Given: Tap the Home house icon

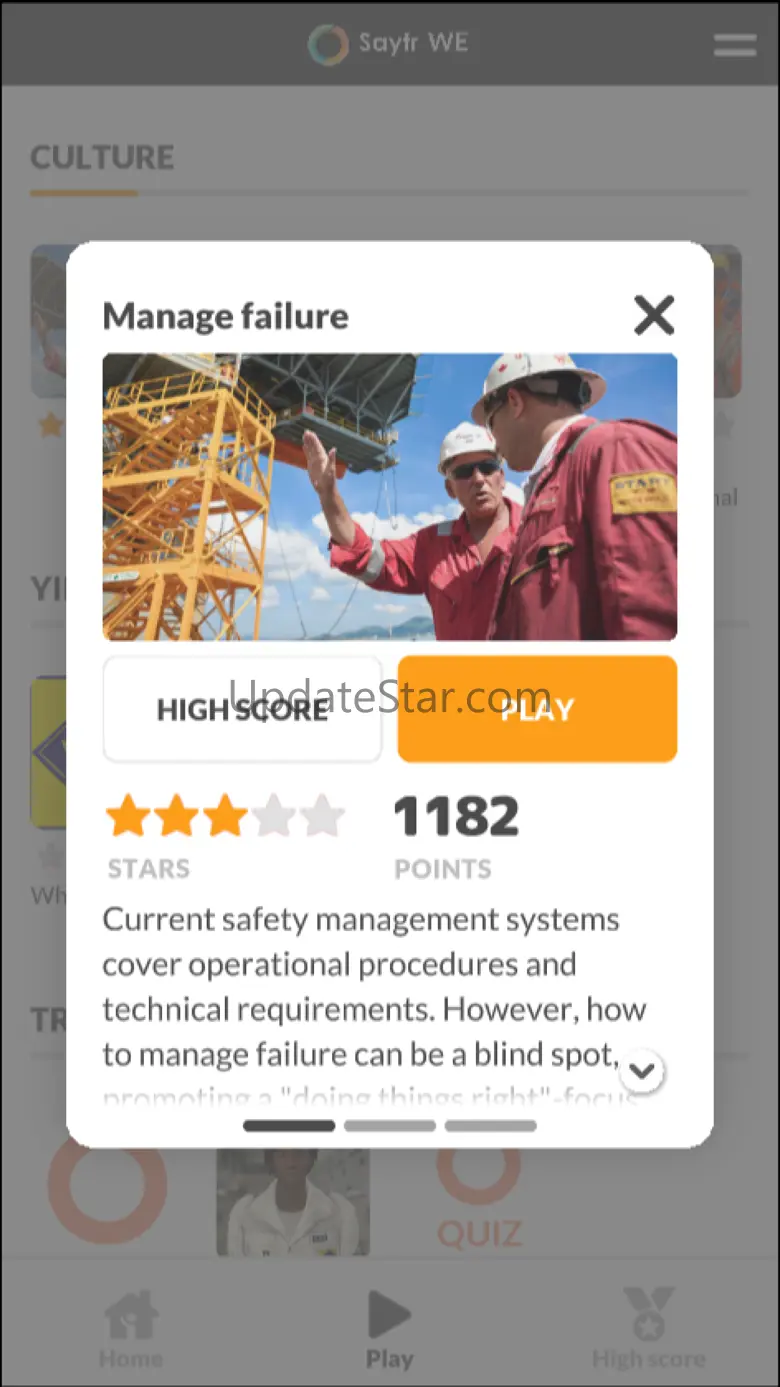Looking at the screenshot, I should coord(131,1314).
